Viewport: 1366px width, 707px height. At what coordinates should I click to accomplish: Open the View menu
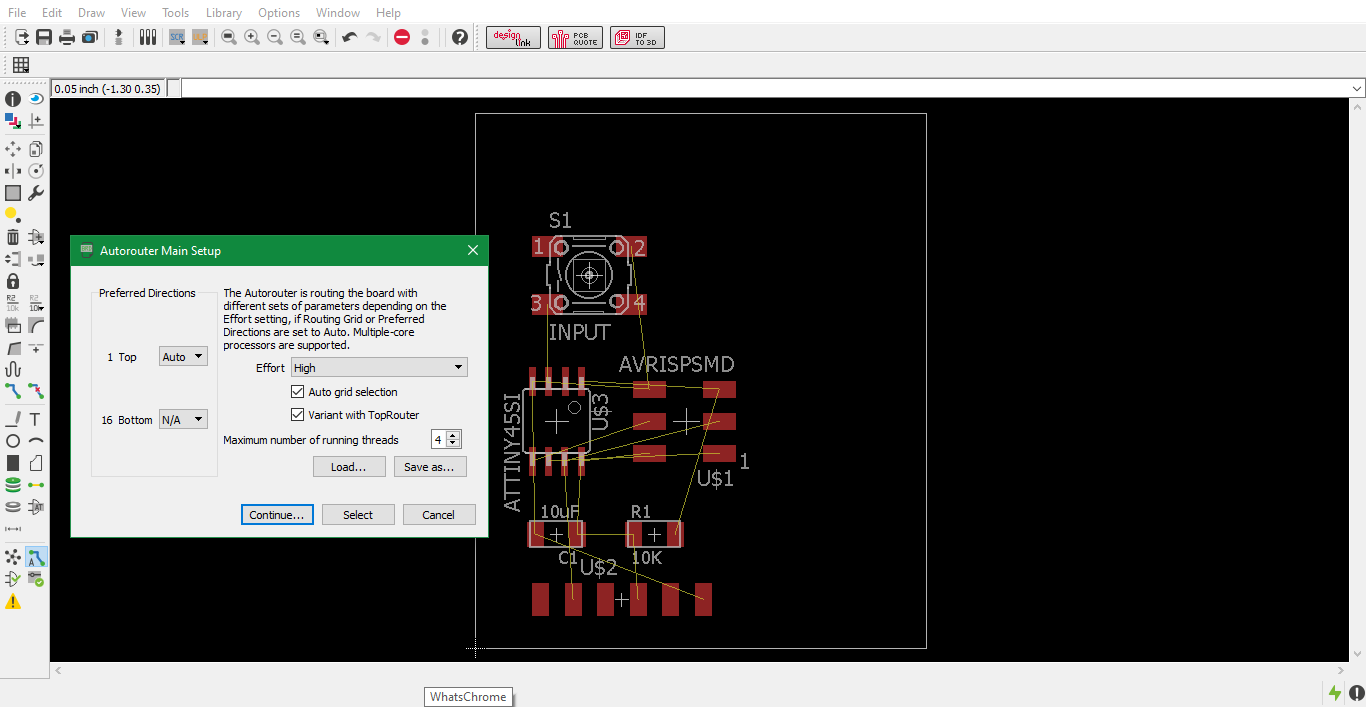133,13
